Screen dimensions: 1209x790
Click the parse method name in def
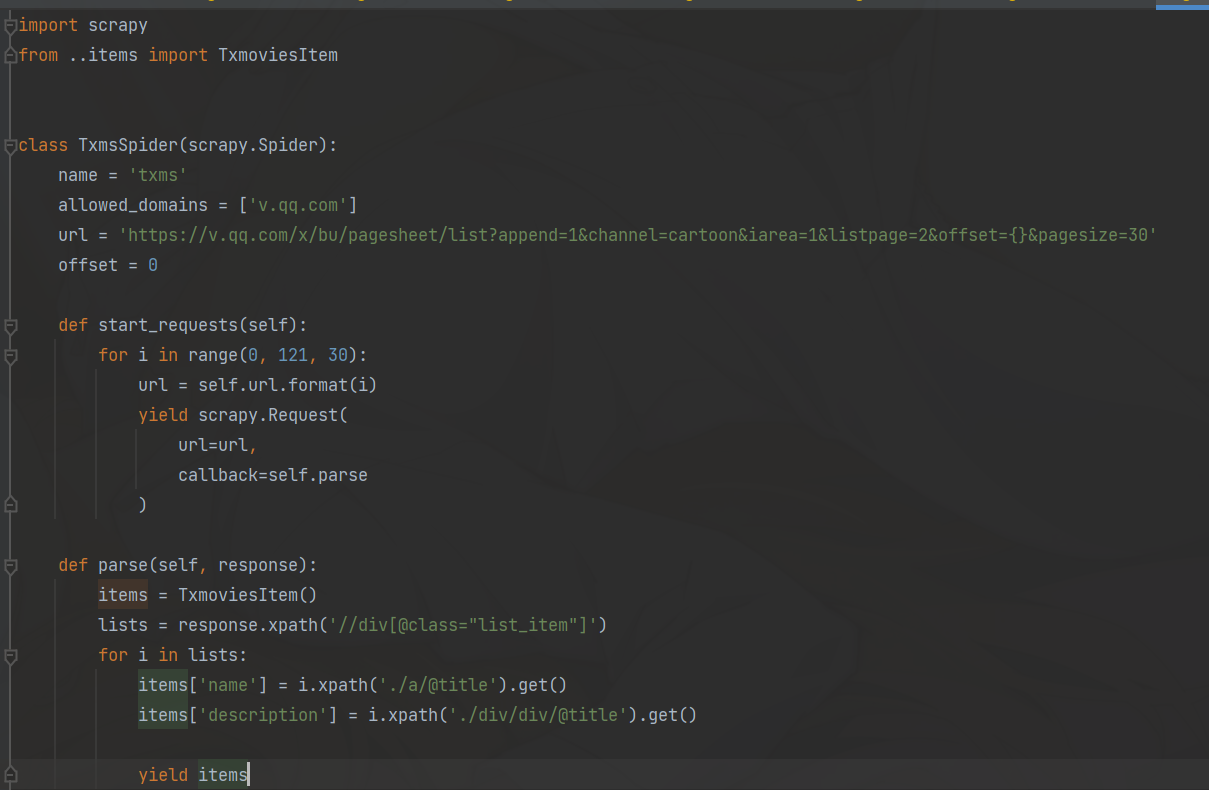[123, 565]
